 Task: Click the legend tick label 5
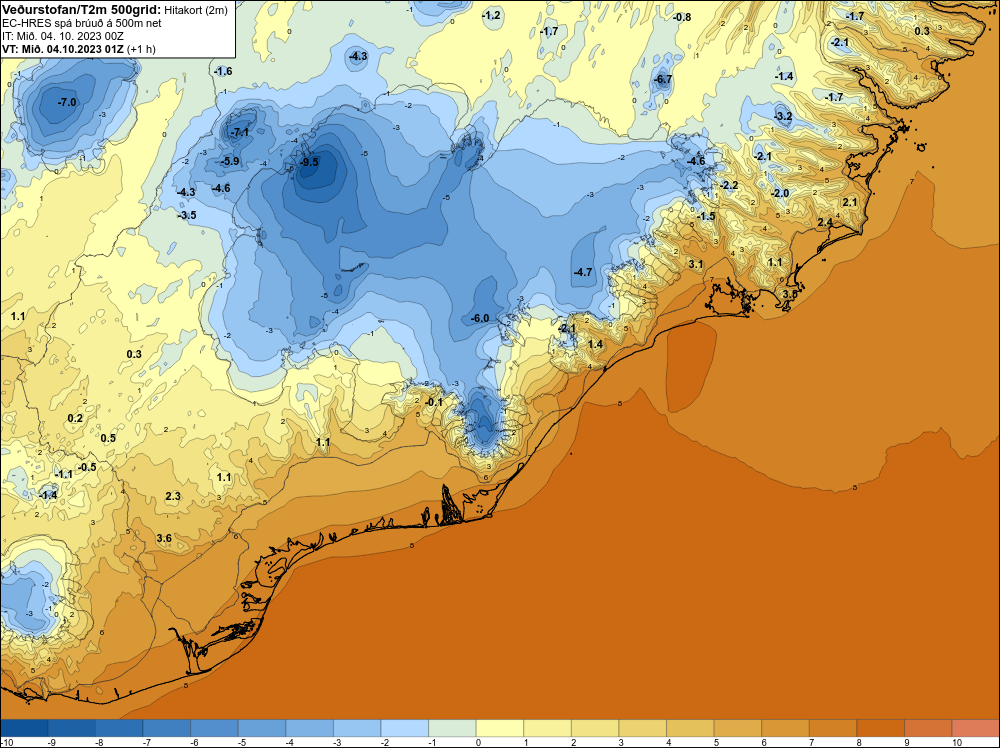(x=716, y=742)
